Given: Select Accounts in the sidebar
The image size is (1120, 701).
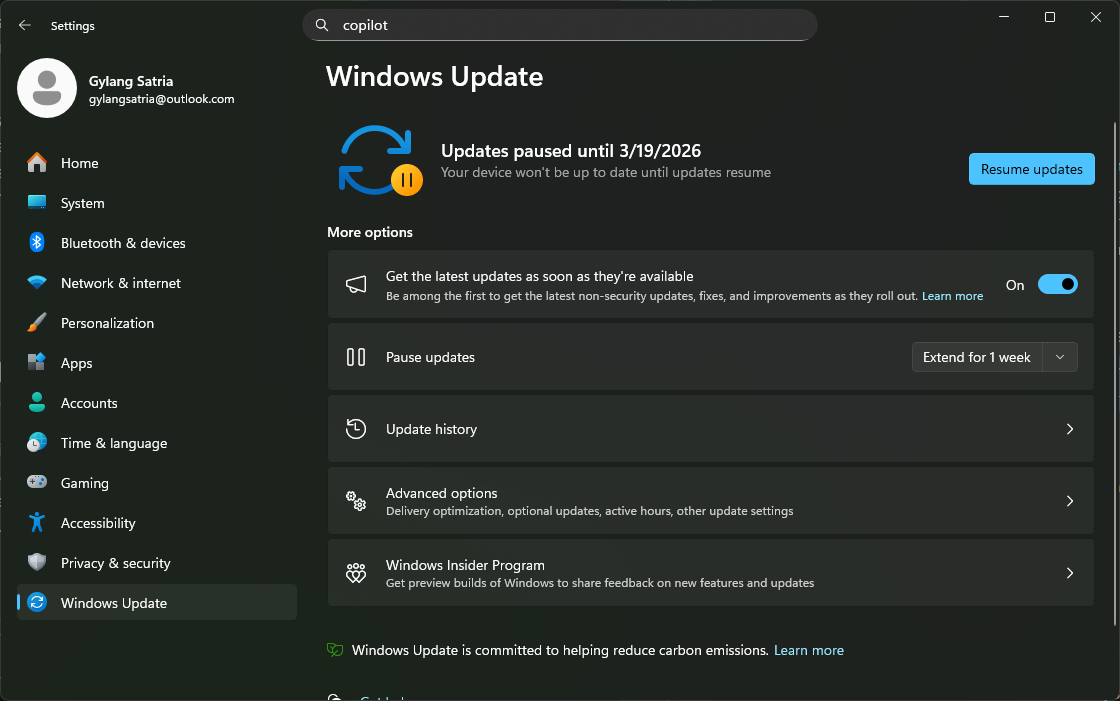Looking at the screenshot, I should point(89,403).
